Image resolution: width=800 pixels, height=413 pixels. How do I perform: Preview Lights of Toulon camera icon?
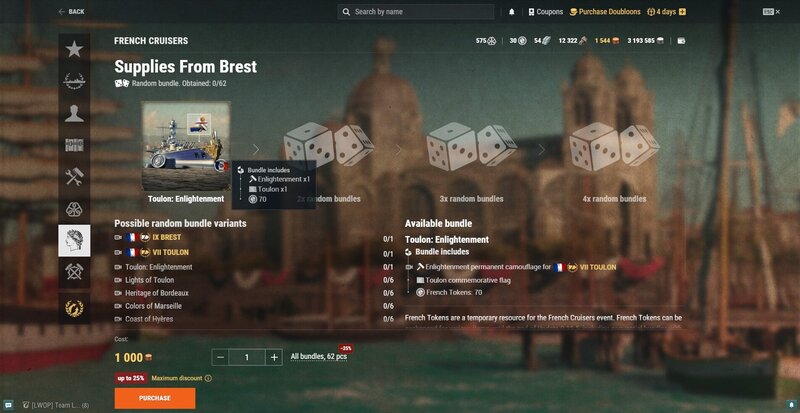click(x=118, y=280)
